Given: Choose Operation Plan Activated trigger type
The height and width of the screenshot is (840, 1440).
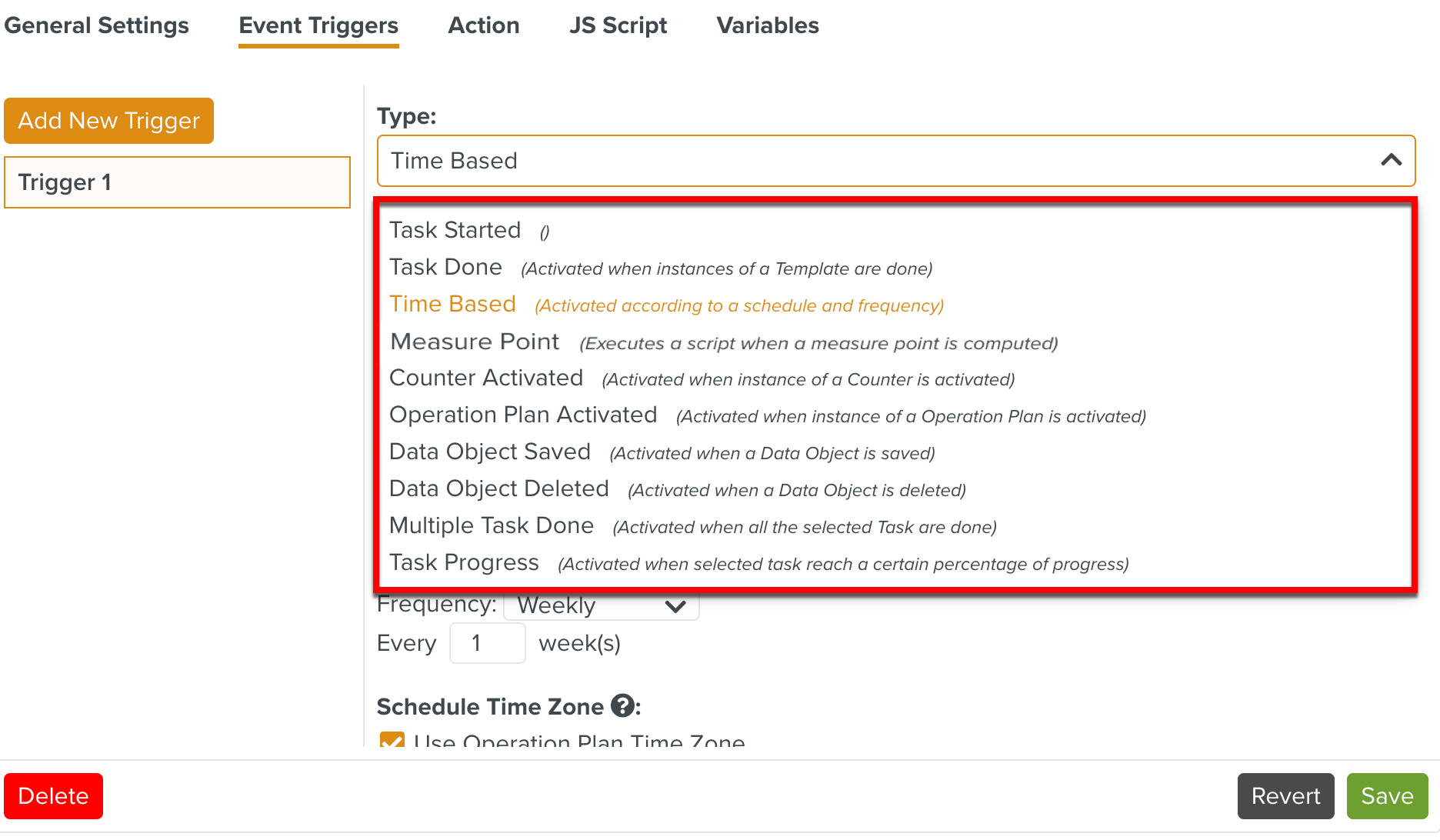Looking at the screenshot, I should (523, 415).
